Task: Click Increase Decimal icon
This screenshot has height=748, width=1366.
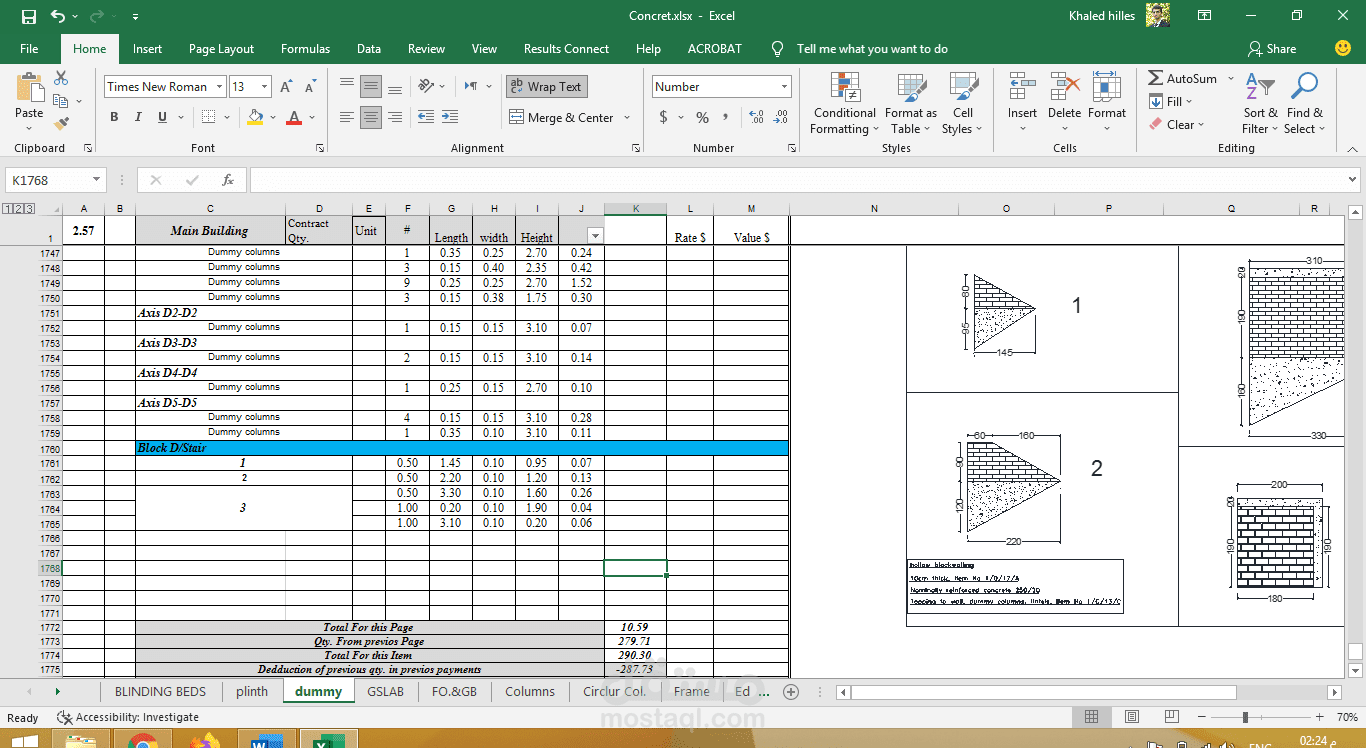Action: [x=756, y=117]
